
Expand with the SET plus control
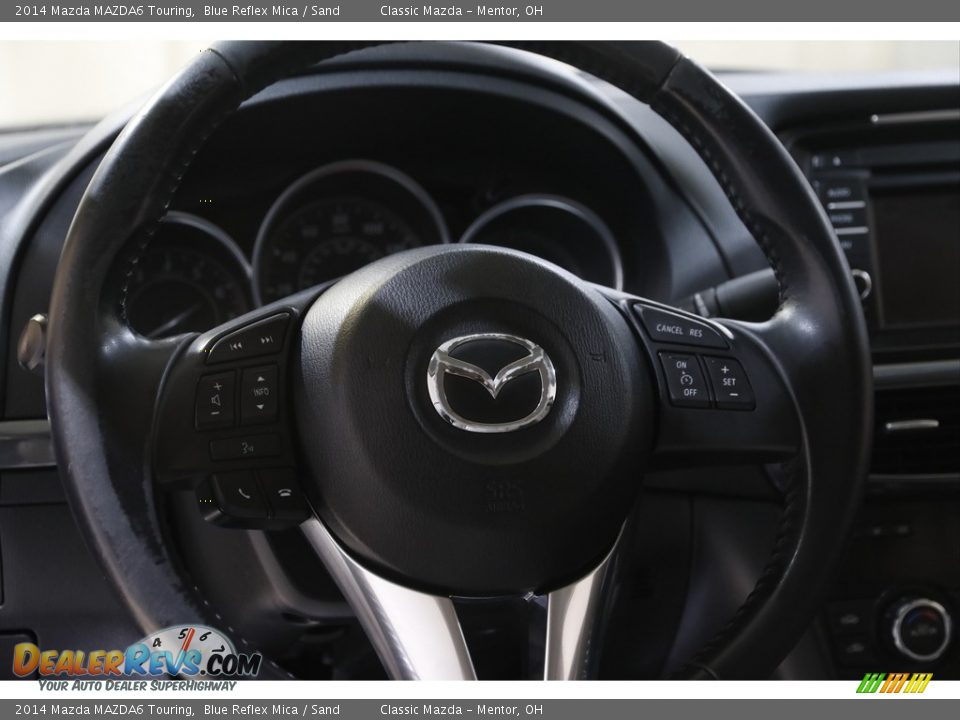point(726,369)
